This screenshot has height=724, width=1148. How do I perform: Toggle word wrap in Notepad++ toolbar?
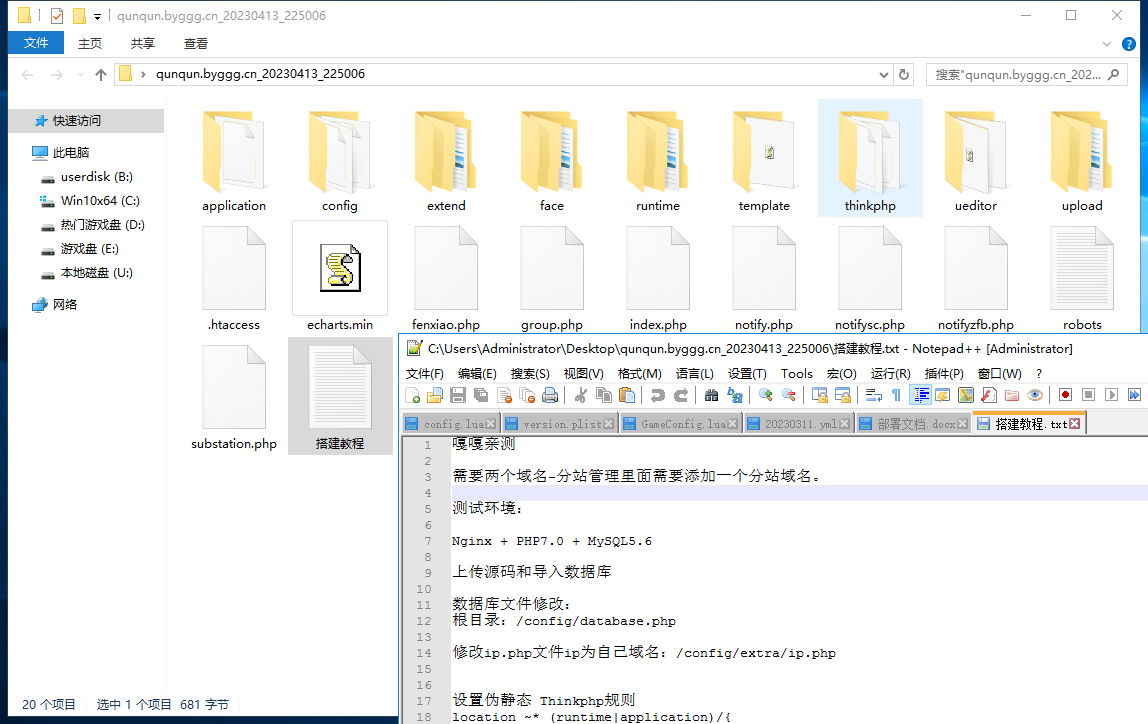tap(873, 395)
